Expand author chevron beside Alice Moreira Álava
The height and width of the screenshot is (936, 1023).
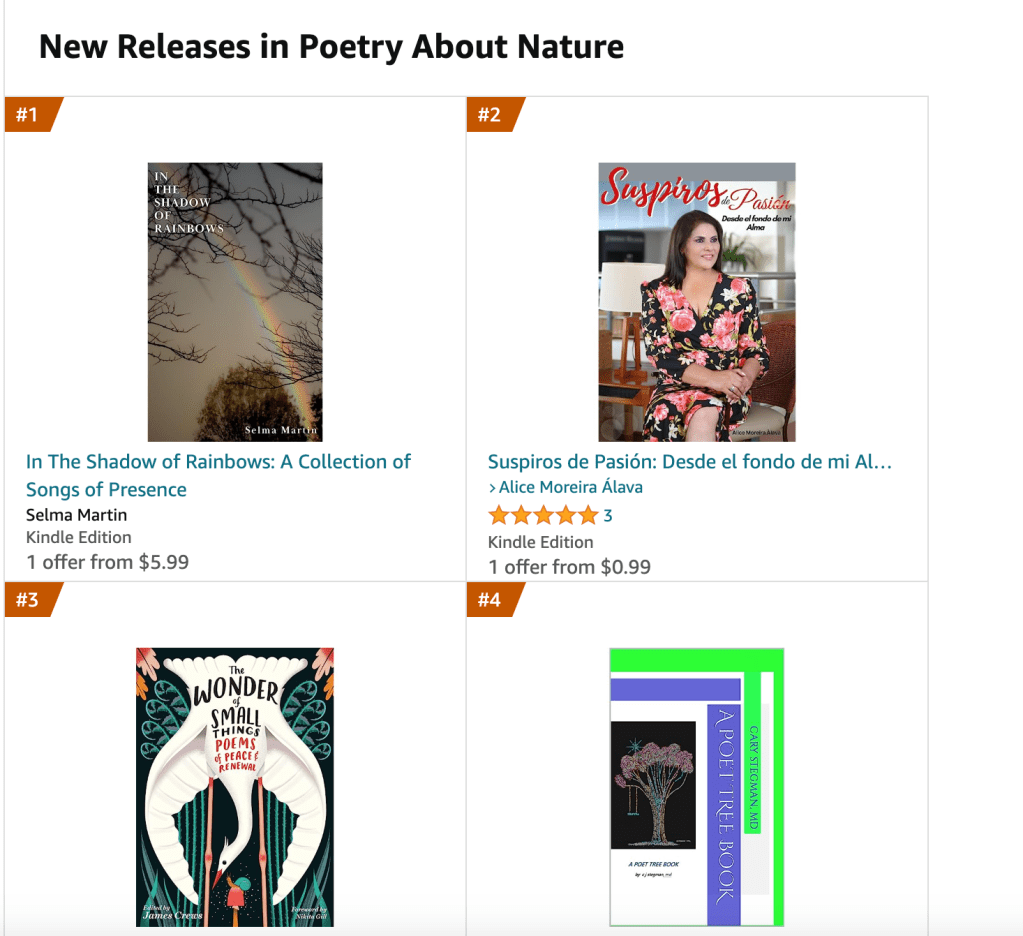pyautogui.click(x=492, y=488)
